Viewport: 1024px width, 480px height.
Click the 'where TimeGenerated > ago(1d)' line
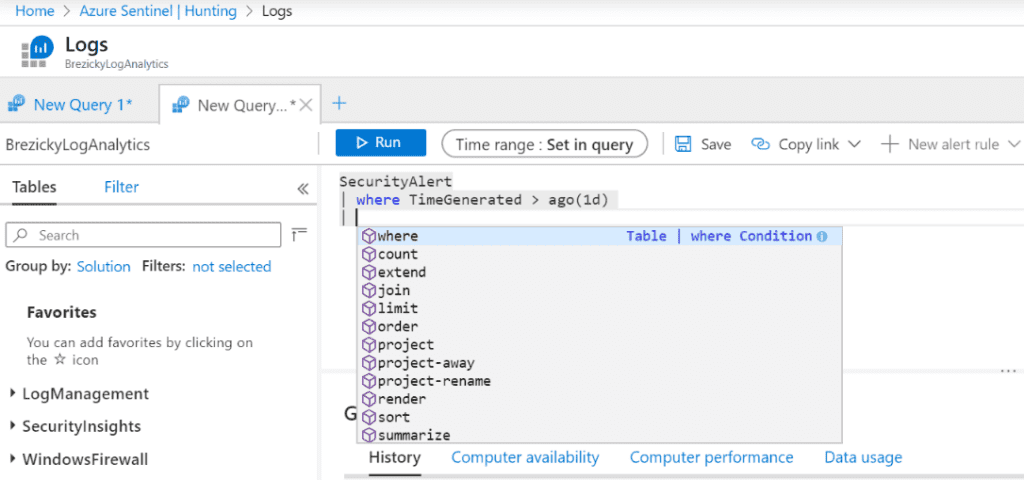coord(482,200)
